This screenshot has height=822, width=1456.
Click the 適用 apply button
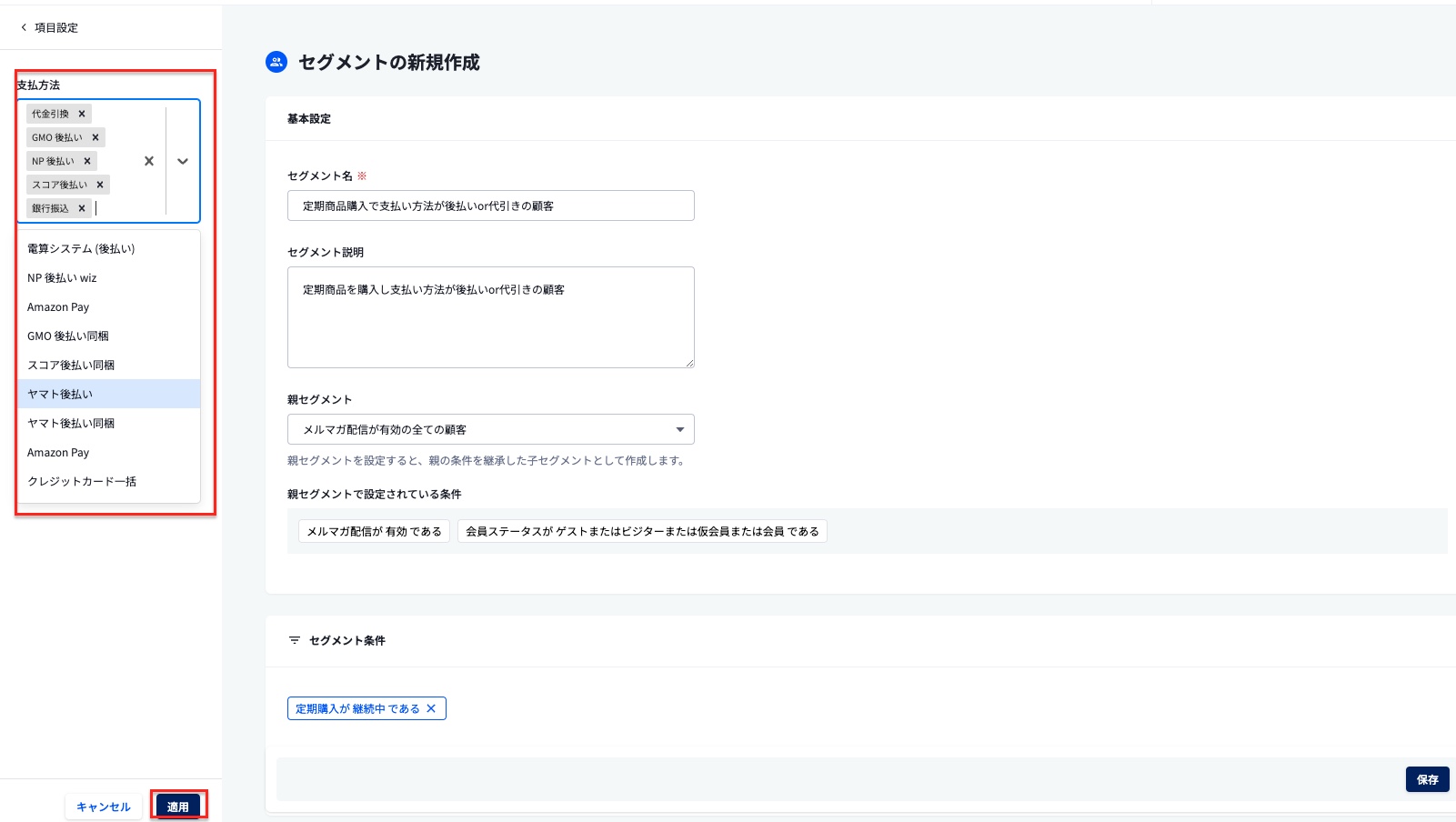177,806
